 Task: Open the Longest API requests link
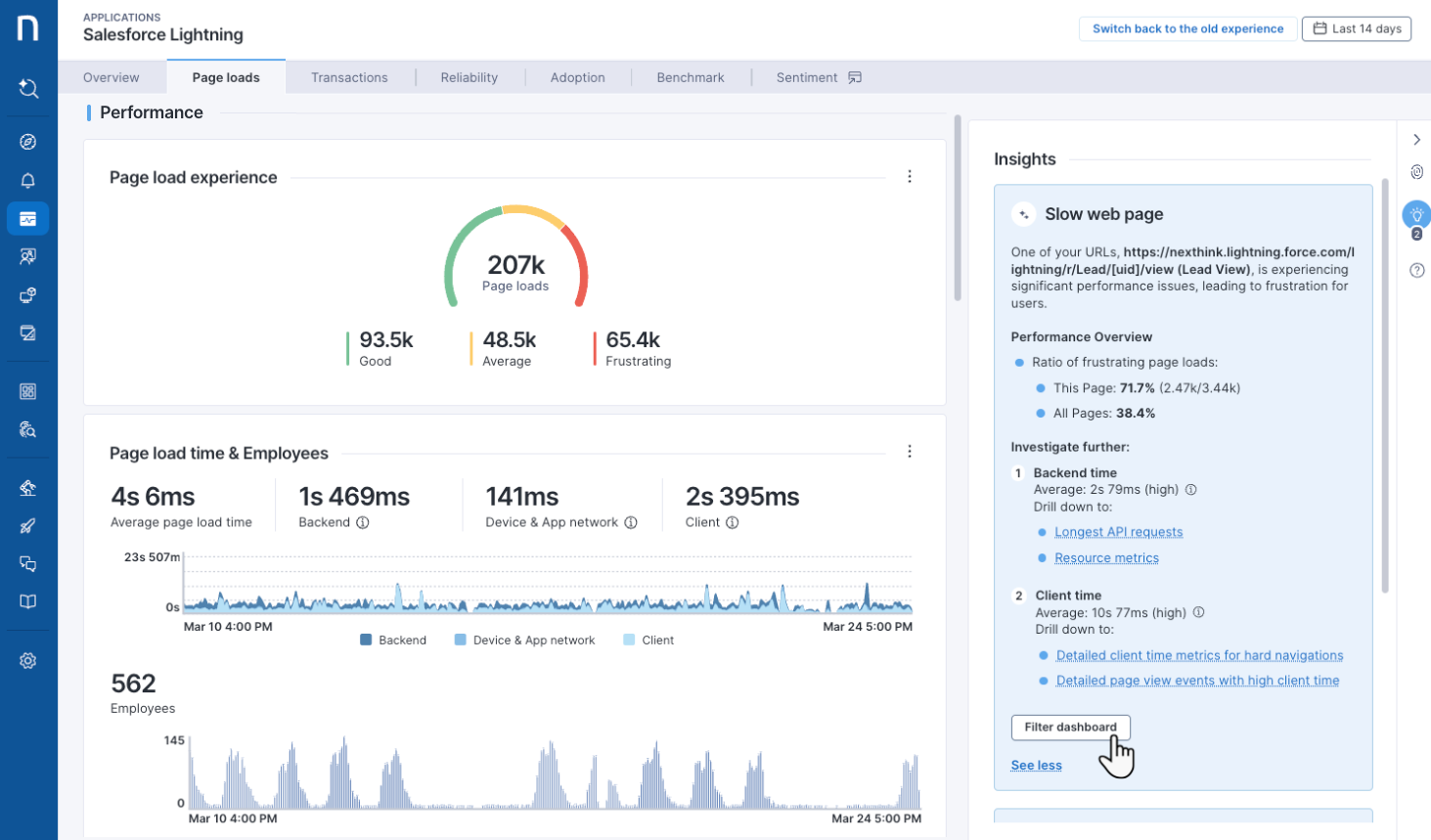coord(1118,532)
